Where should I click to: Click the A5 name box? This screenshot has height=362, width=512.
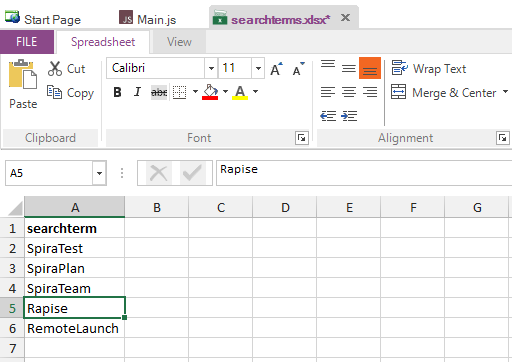click(49, 173)
